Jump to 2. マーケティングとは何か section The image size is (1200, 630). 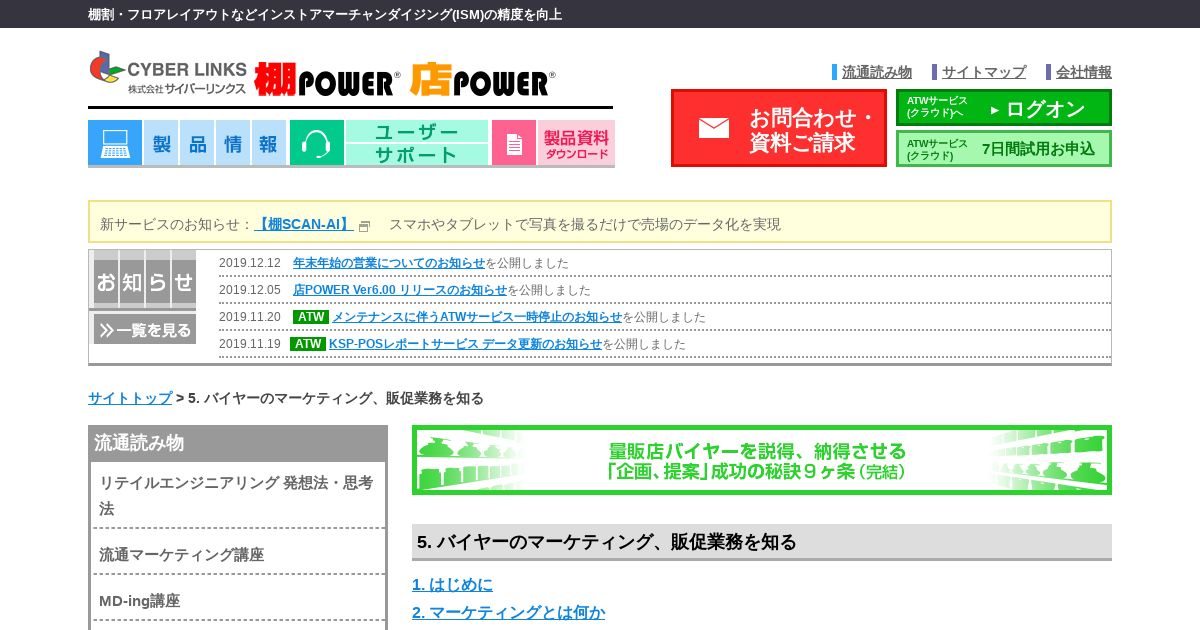pos(508,612)
